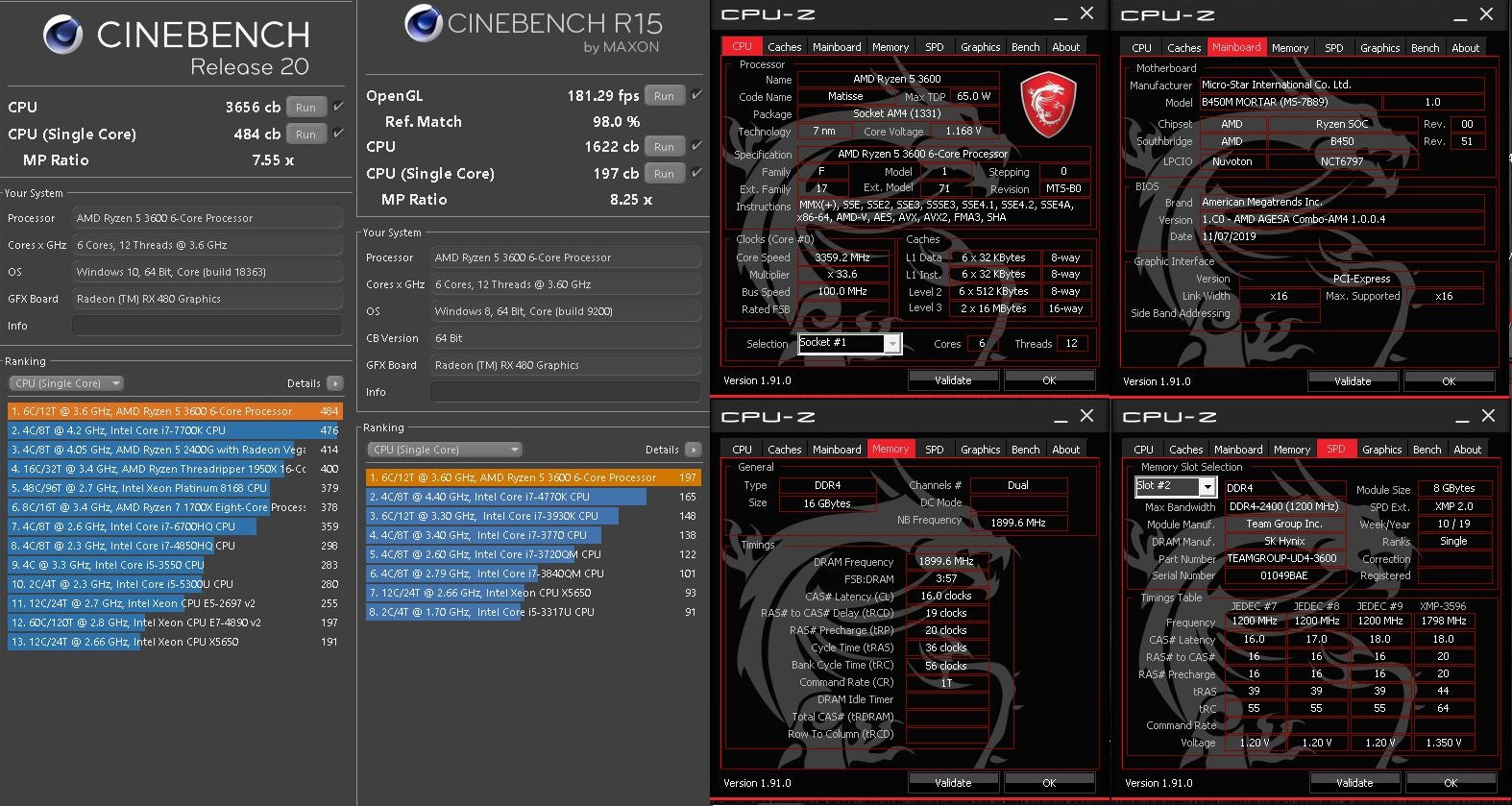Switch to CPU tab in Memory window
This screenshot has width=1512, height=806.
742,450
